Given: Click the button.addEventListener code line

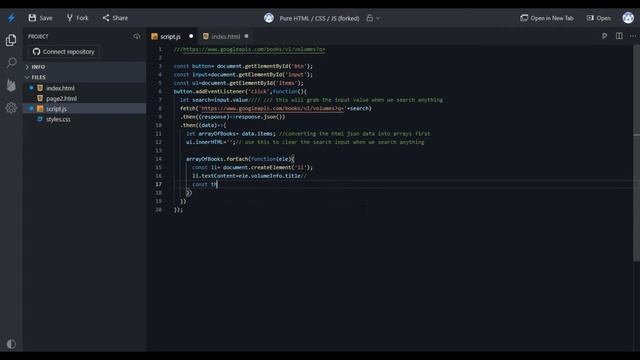Looking at the screenshot, I should 240,91.
